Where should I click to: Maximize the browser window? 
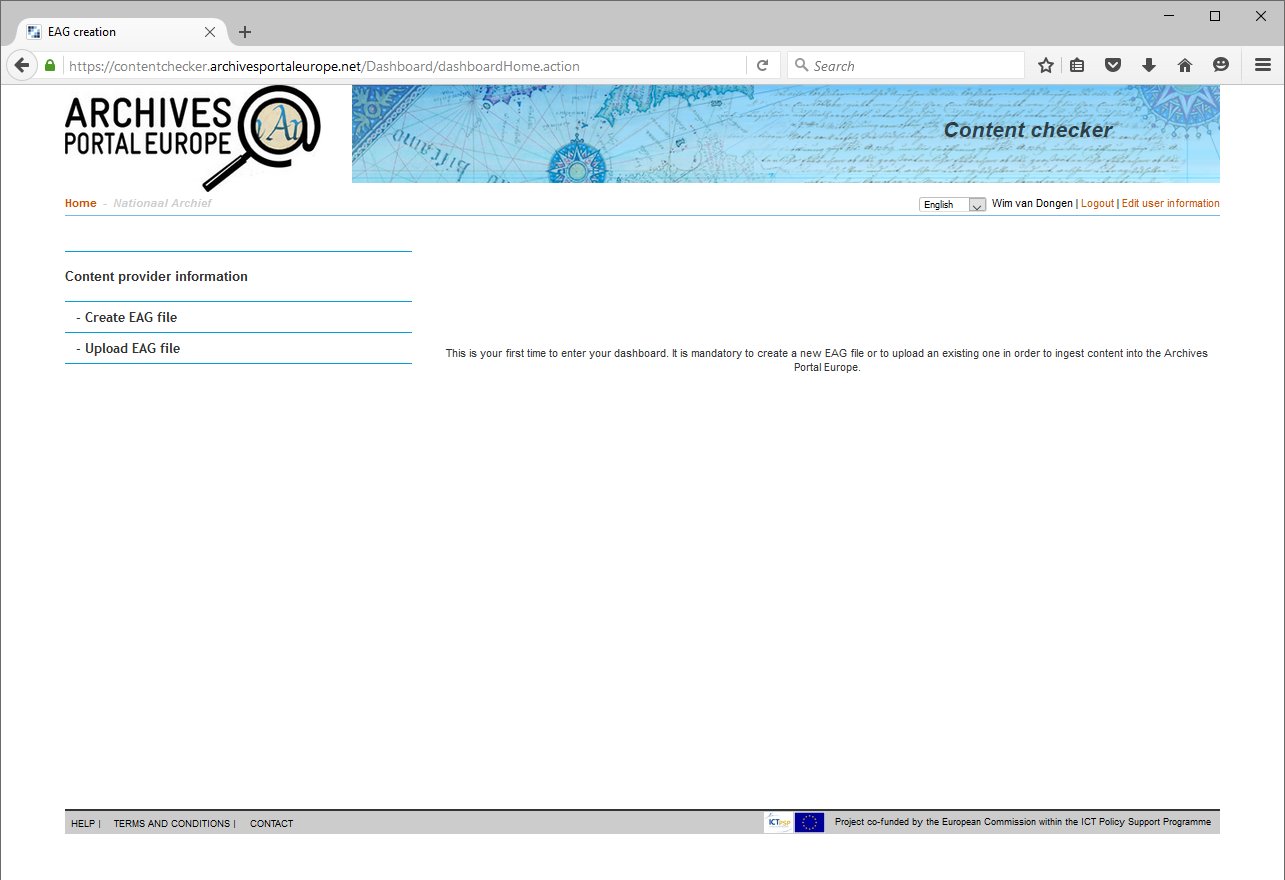pos(1215,15)
